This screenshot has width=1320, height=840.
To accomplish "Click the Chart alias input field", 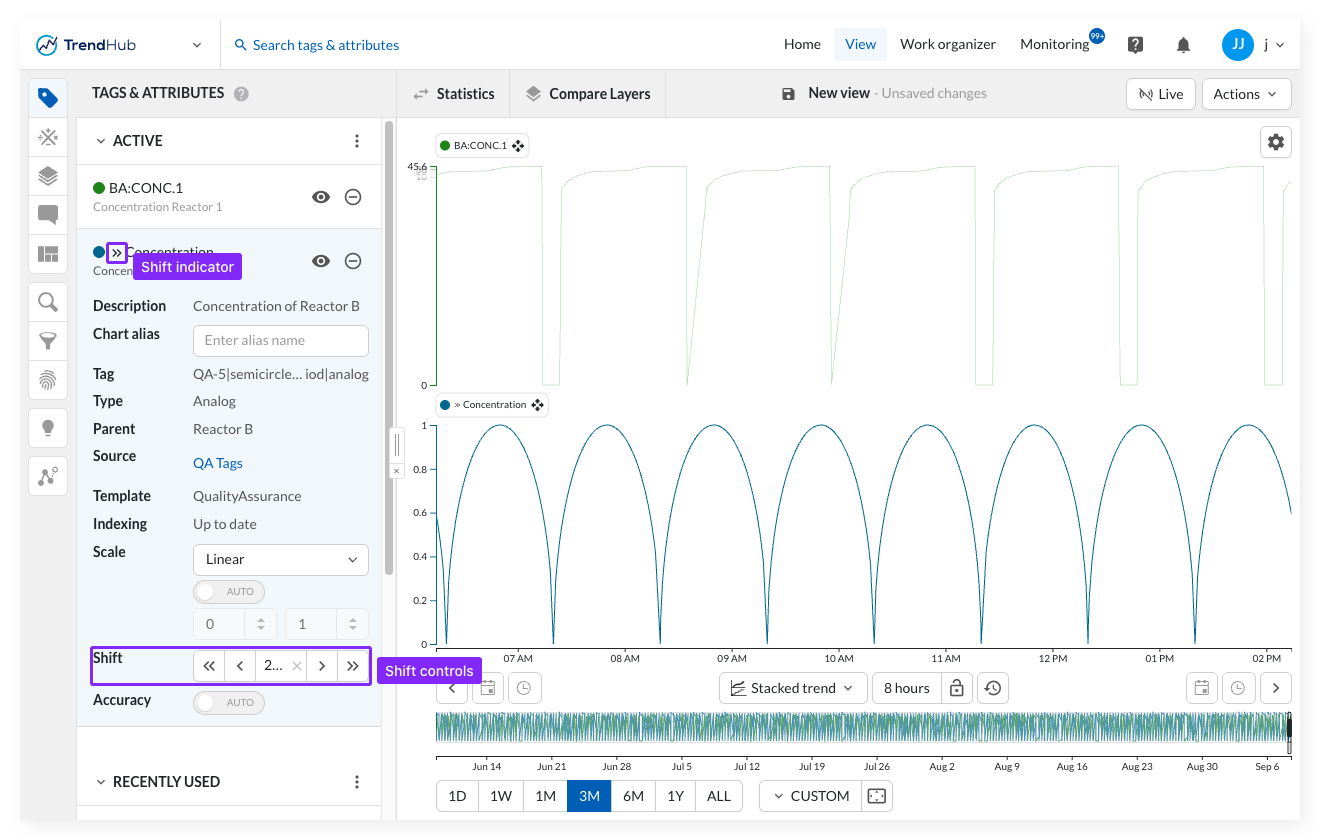I will [281, 340].
